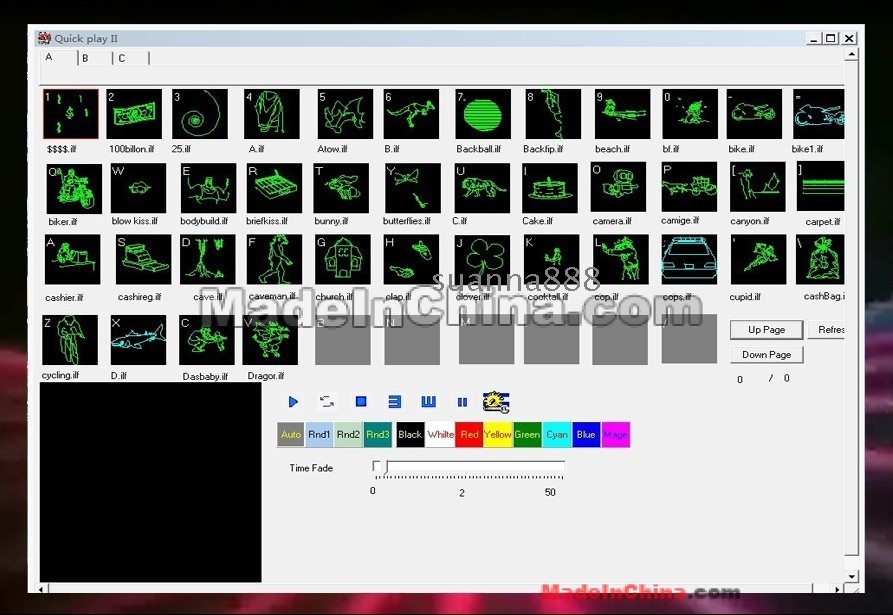Choose the White color swatch
Viewport: 893px width, 615px height.
440,434
